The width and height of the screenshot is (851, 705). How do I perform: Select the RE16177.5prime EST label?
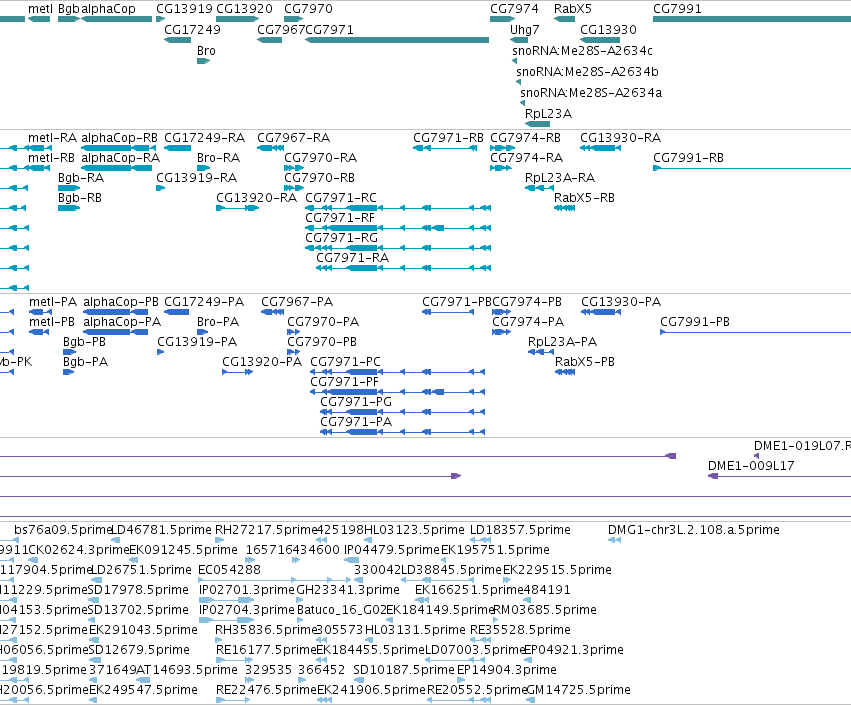coord(266,650)
